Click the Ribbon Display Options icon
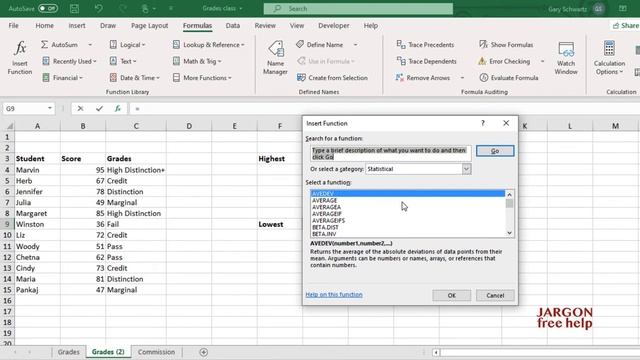The width and height of the screenshot is (640, 360). tap(622, 8)
